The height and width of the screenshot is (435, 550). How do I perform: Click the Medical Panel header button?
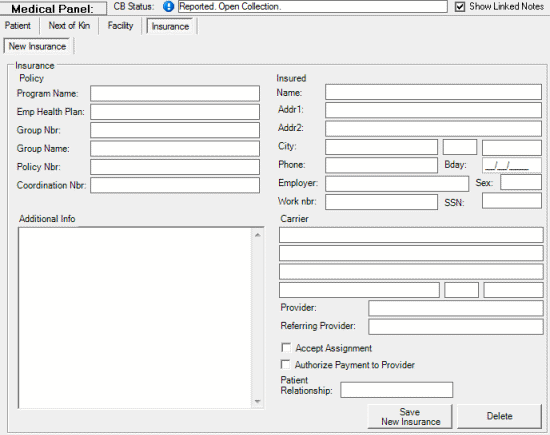(x=53, y=8)
